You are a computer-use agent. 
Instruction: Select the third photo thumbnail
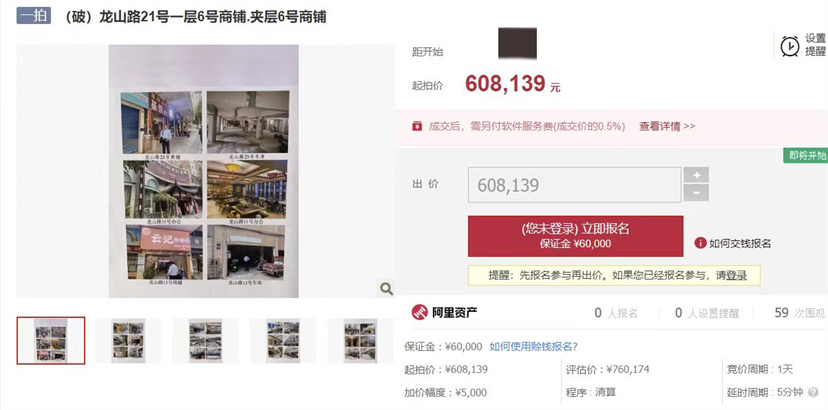pyautogui.click(x=205, y=340)
